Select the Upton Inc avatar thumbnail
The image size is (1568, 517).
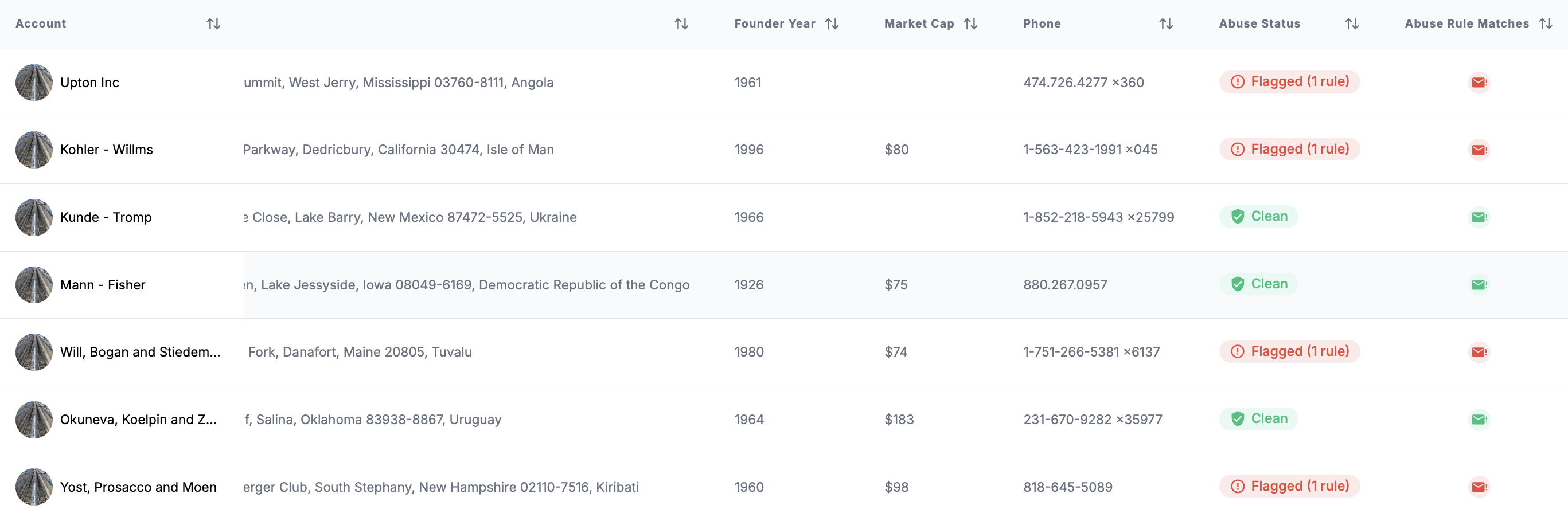[x=34, y=82]
